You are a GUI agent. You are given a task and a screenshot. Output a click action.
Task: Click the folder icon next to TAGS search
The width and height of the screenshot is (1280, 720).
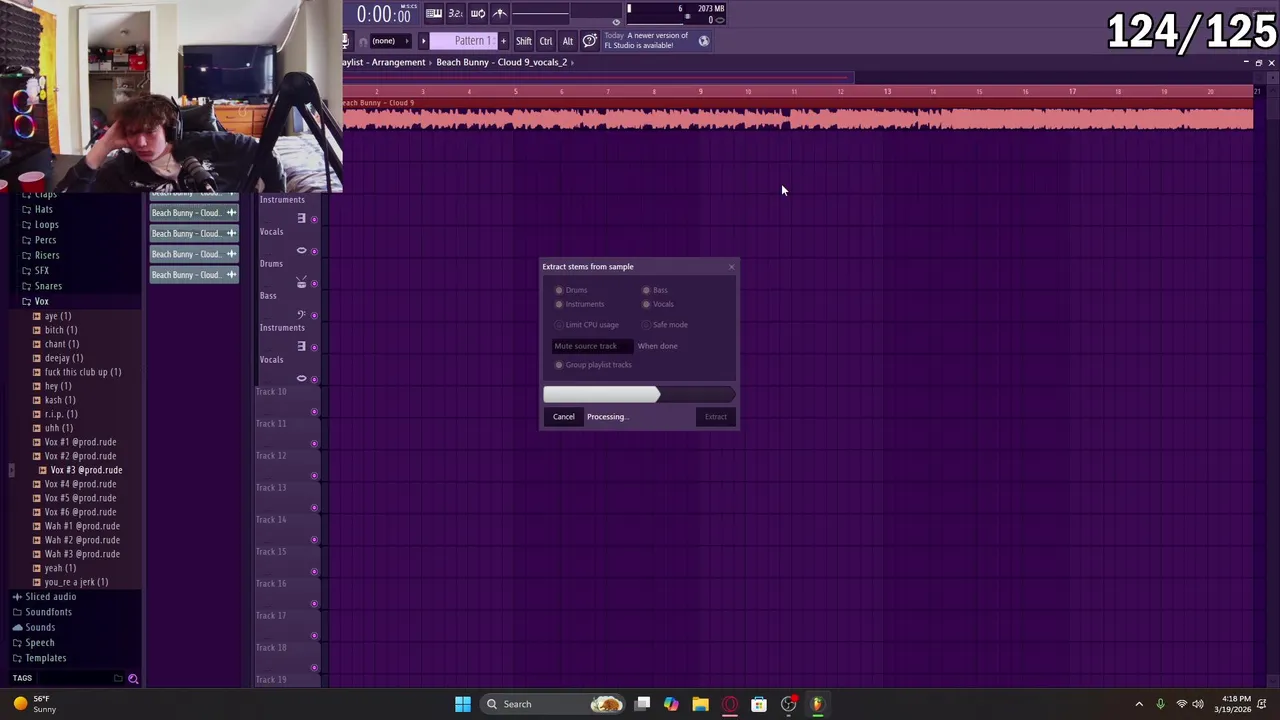click(x=118, y=679)
